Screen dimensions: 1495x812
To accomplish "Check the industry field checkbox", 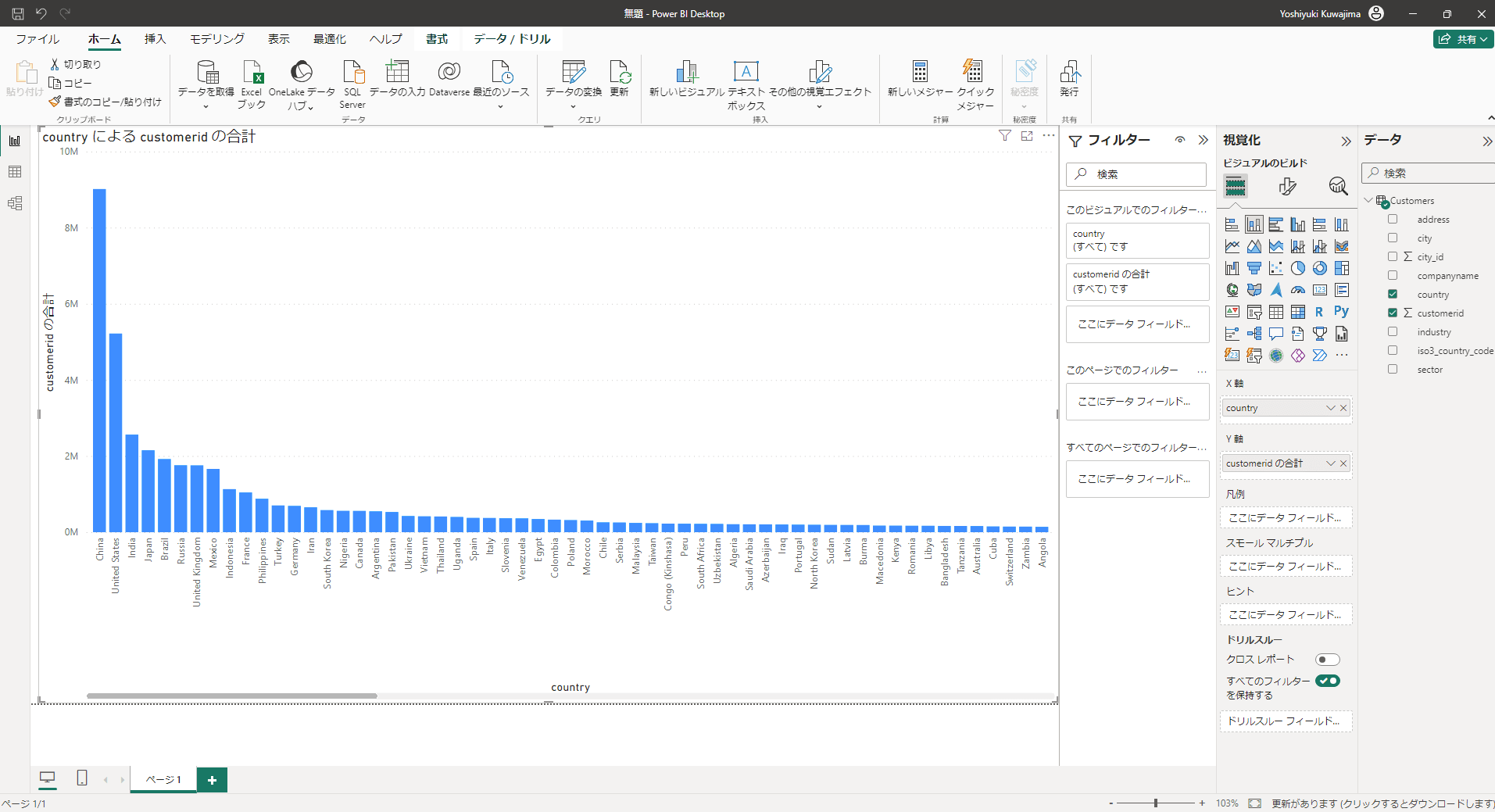I will click(1393, 331).
